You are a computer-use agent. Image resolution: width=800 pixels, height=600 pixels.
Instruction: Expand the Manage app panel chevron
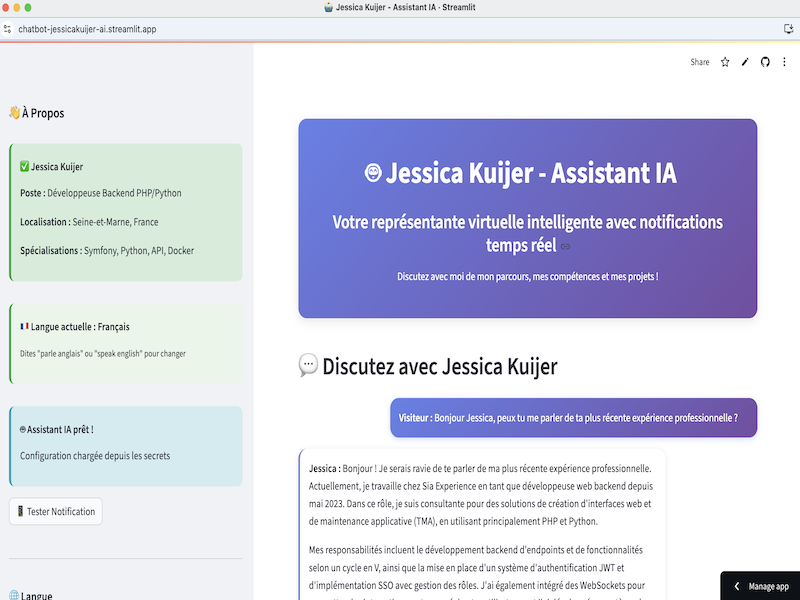(x=737, y=587)
